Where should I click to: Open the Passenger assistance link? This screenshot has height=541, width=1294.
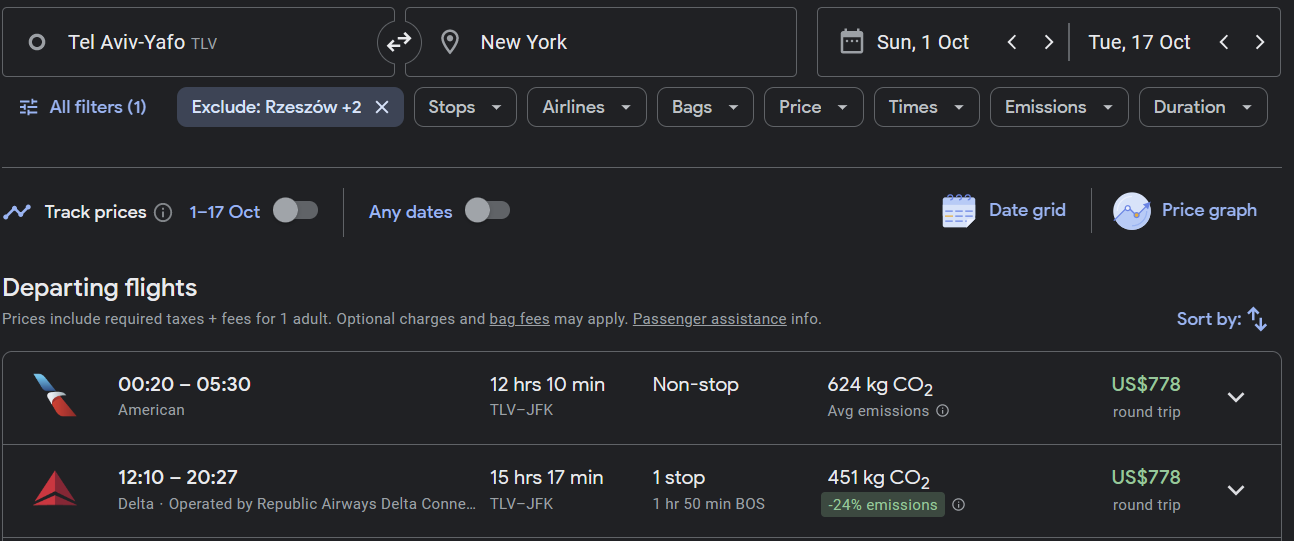(709, 319)
